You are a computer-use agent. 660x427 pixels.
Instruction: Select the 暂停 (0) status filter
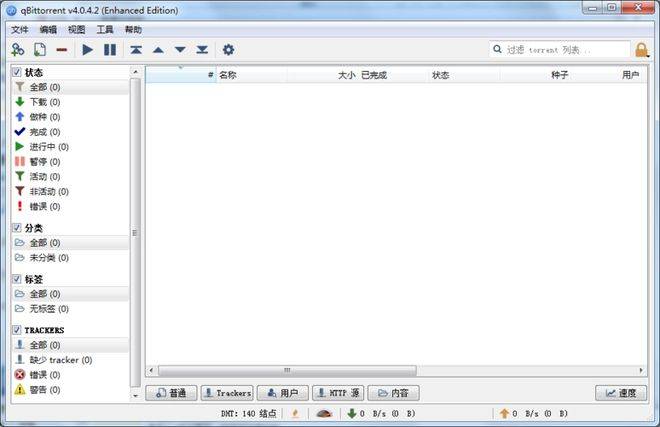pos(70,162)
